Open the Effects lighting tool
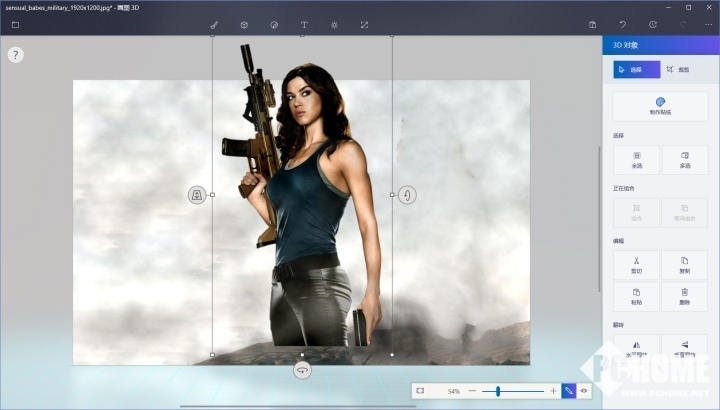The image size is (720, 410). click(334, 25)
